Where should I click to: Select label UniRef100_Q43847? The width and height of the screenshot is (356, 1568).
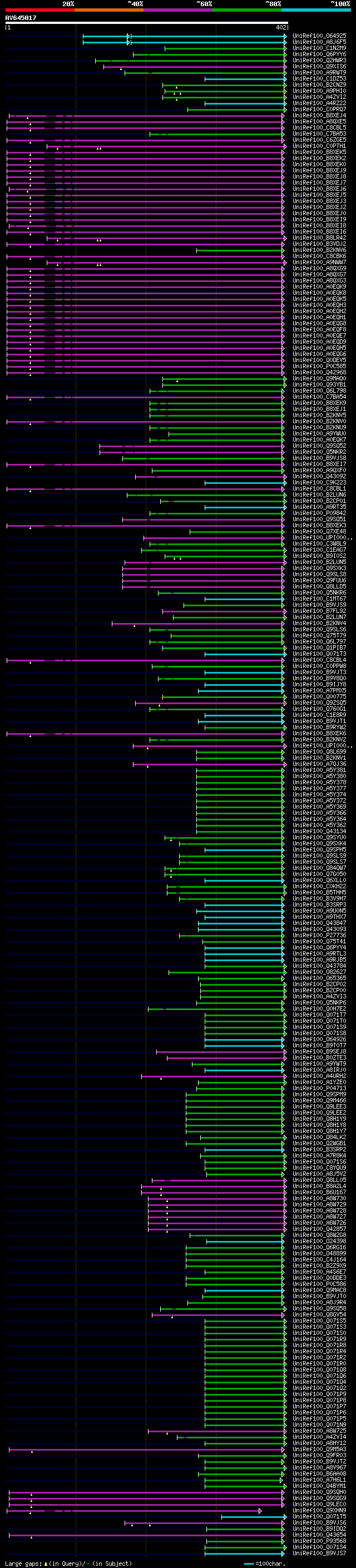click(x=319, y=923)
